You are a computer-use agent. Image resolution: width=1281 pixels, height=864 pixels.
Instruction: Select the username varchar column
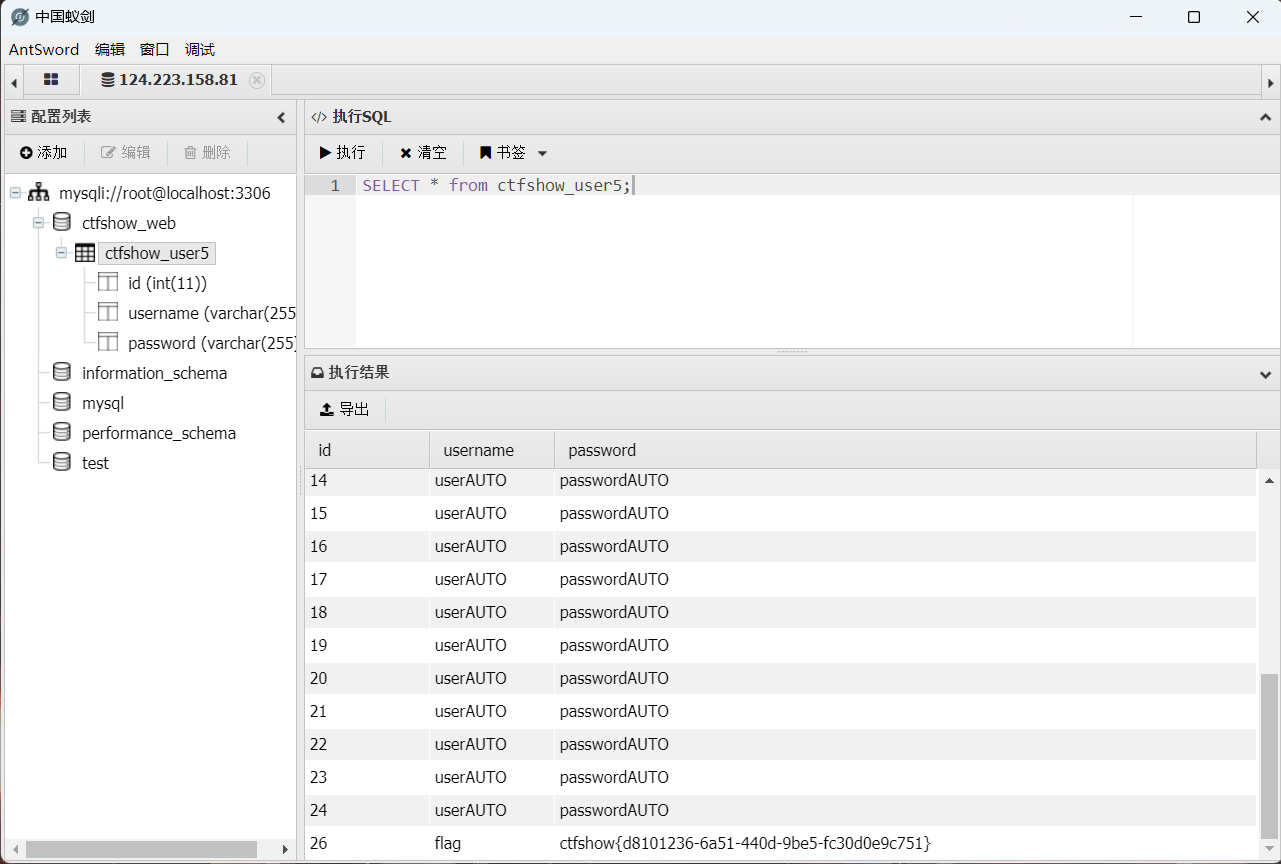(212, 313)
